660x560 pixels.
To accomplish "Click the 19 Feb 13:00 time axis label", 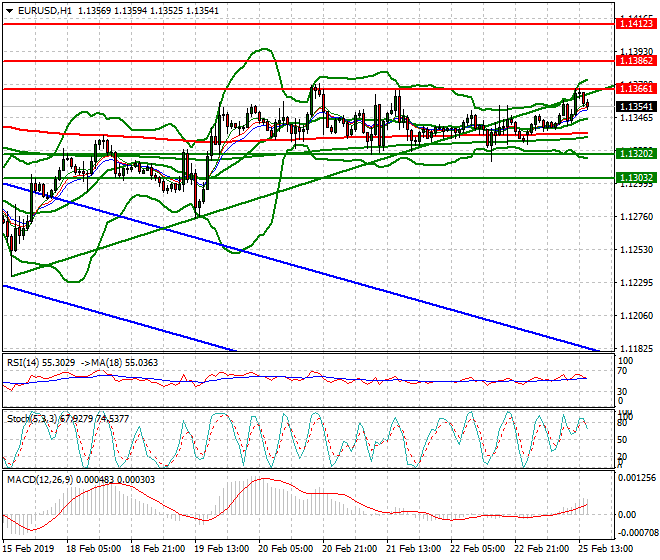I will (221, 549).
